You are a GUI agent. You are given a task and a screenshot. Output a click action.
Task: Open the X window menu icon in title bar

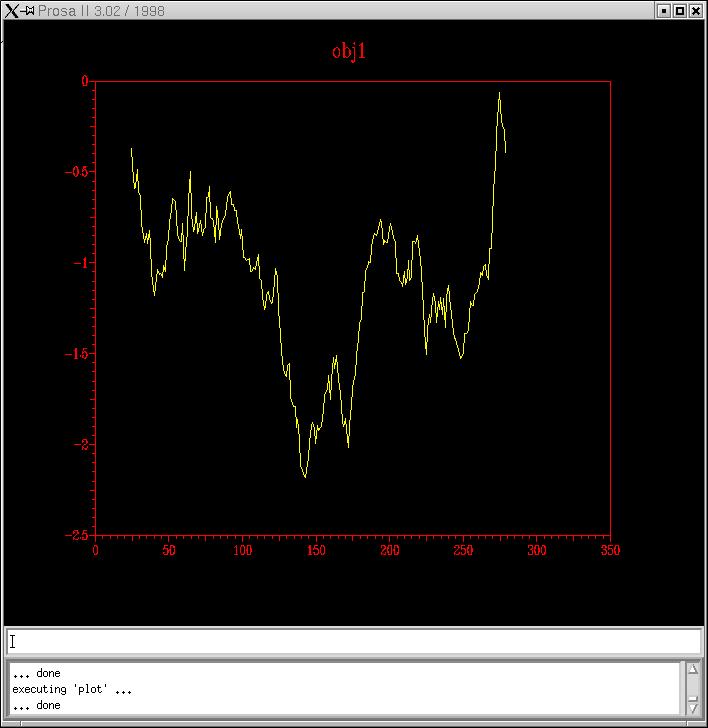click(11, 11)
